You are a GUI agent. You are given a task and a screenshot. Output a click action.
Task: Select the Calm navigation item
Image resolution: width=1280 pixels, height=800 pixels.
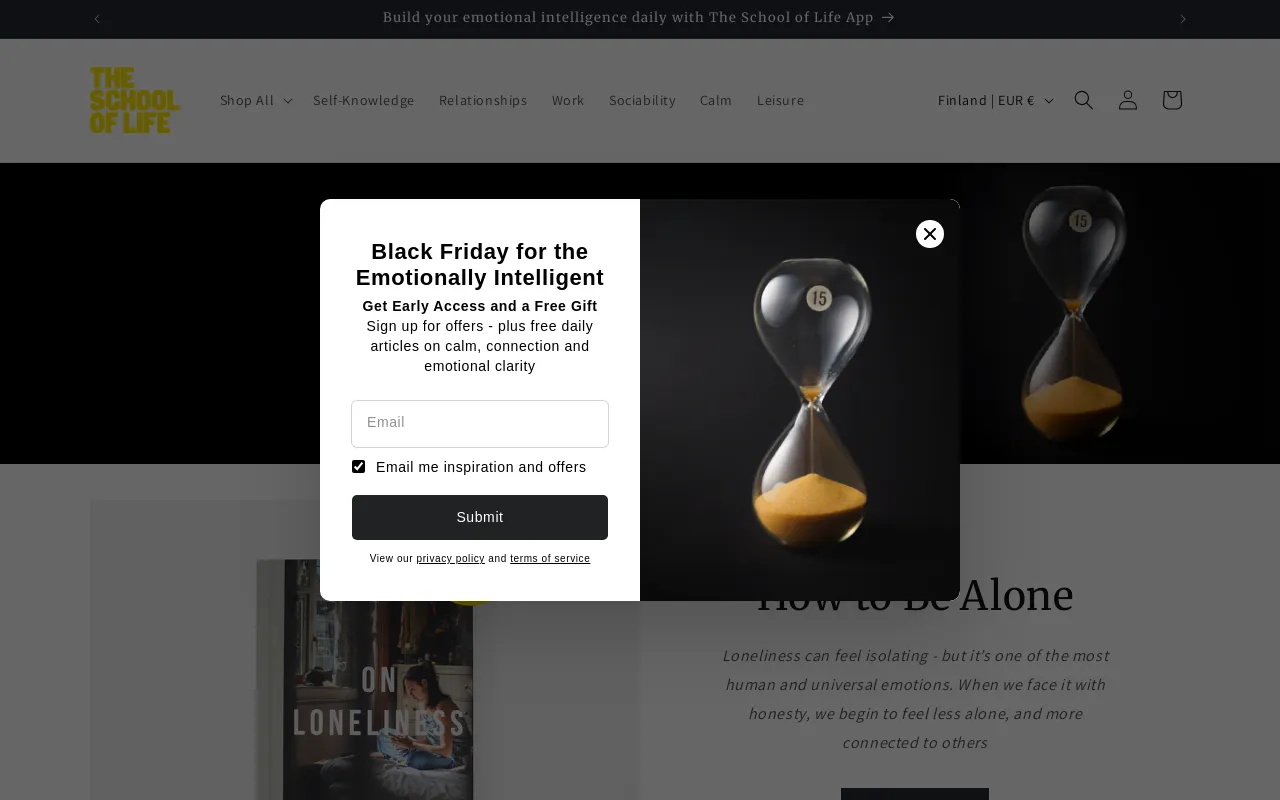tap(716, 100)
